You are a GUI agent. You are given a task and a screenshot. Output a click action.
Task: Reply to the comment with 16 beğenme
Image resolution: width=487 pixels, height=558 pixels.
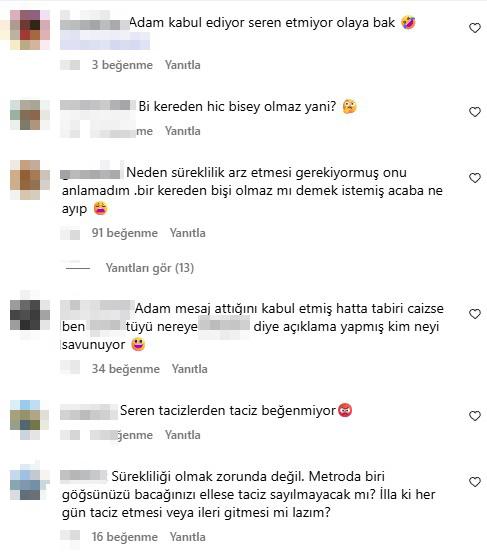(x=187, y=537)
